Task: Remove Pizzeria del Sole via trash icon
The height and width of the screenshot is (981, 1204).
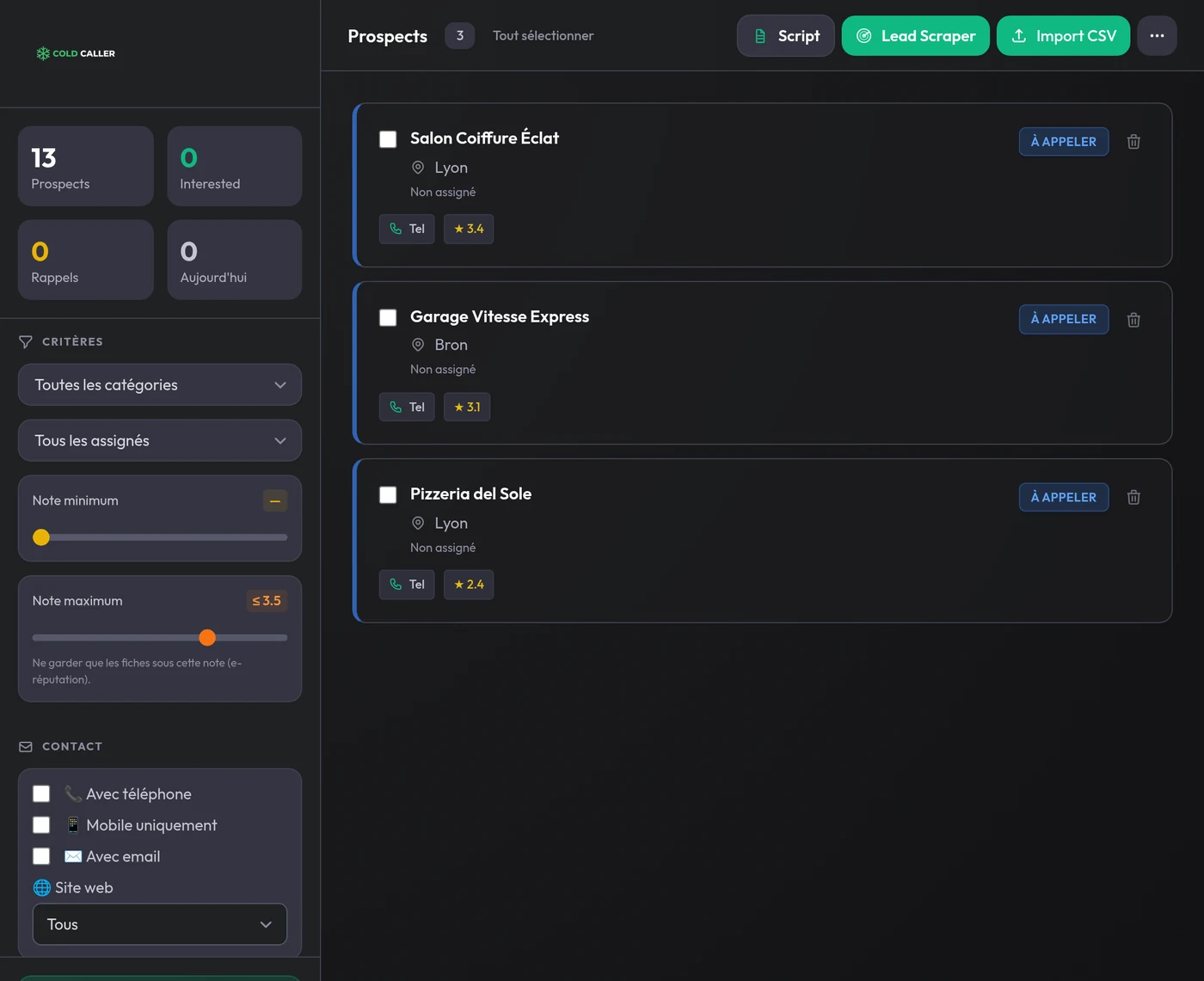Action: pyautogui.click(x=1133, y=497)
